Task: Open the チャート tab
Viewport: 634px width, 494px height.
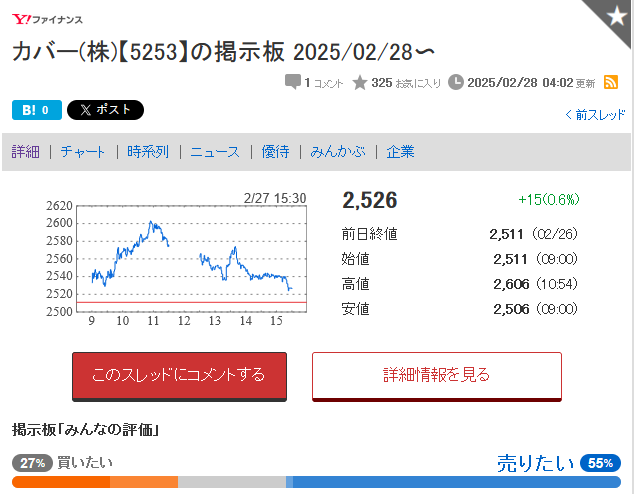Action: tap(82, 152)
